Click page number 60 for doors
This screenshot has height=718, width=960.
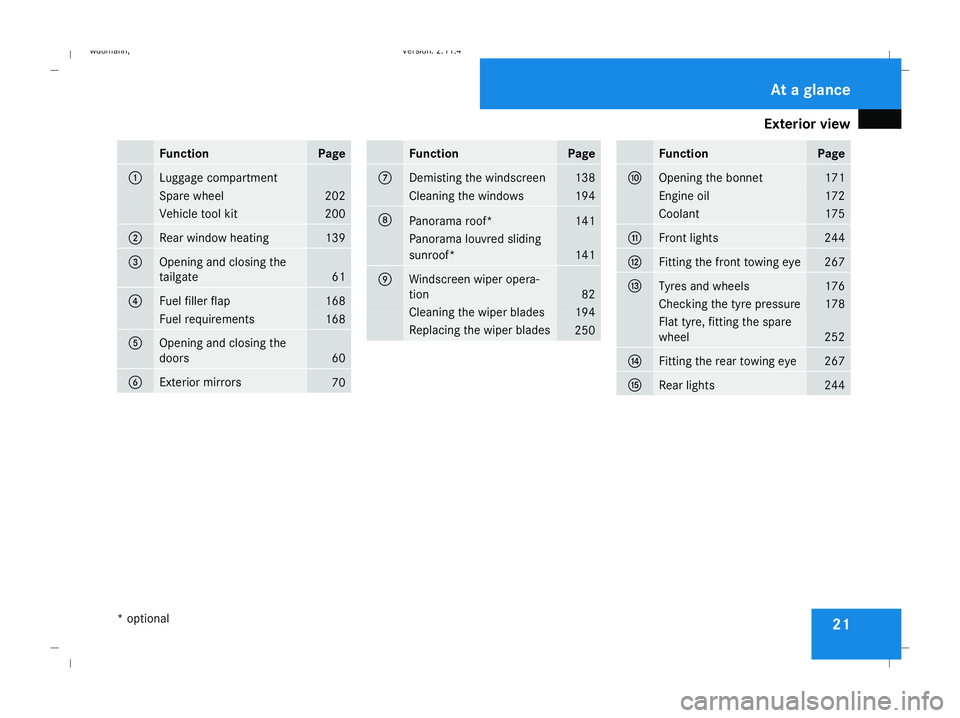(x=339, y=358)
